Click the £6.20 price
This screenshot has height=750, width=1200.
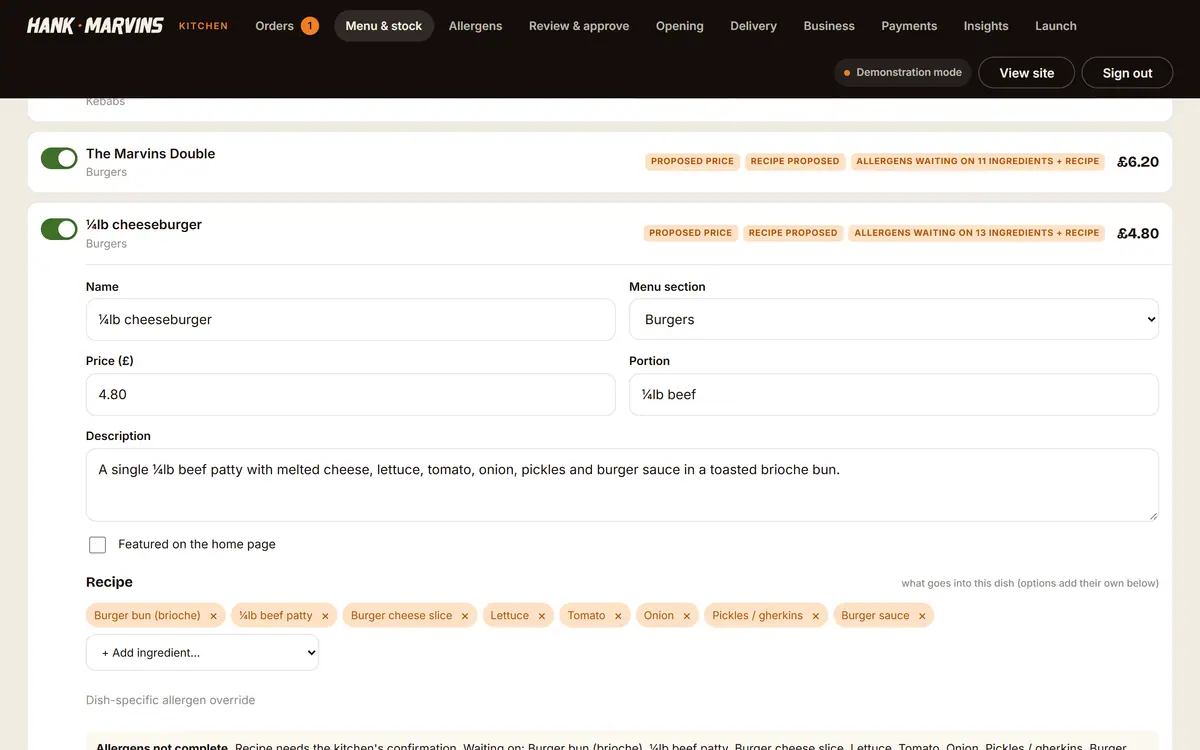(1138, 161)
